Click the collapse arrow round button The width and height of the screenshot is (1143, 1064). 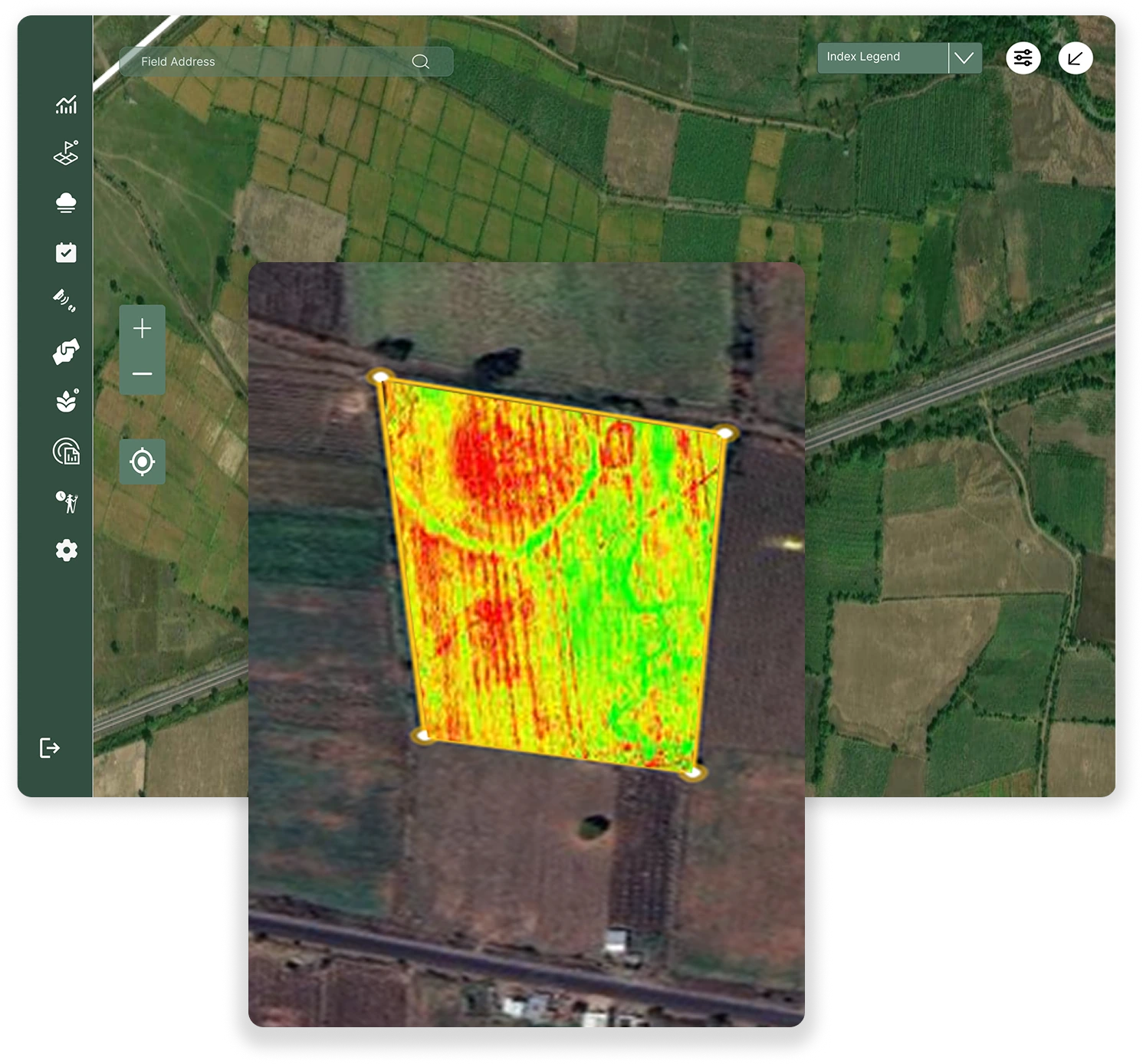coord(1076,57)
